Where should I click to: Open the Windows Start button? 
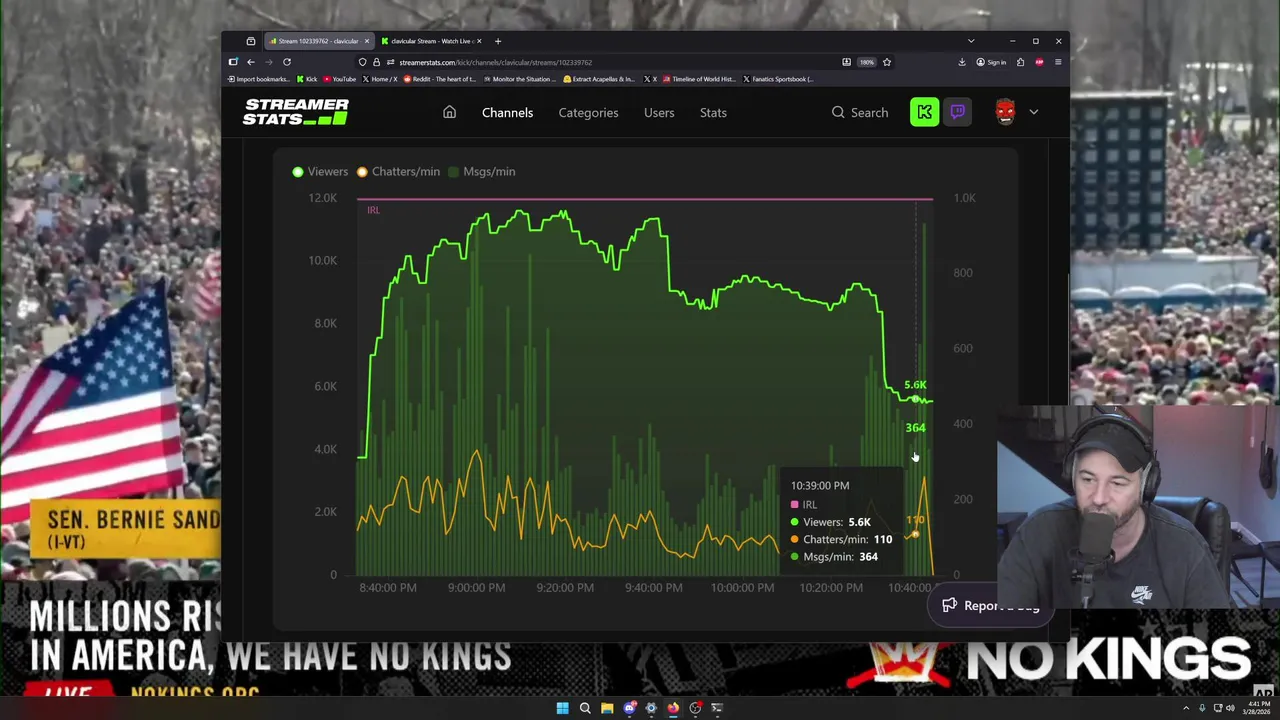click(562, 708)
